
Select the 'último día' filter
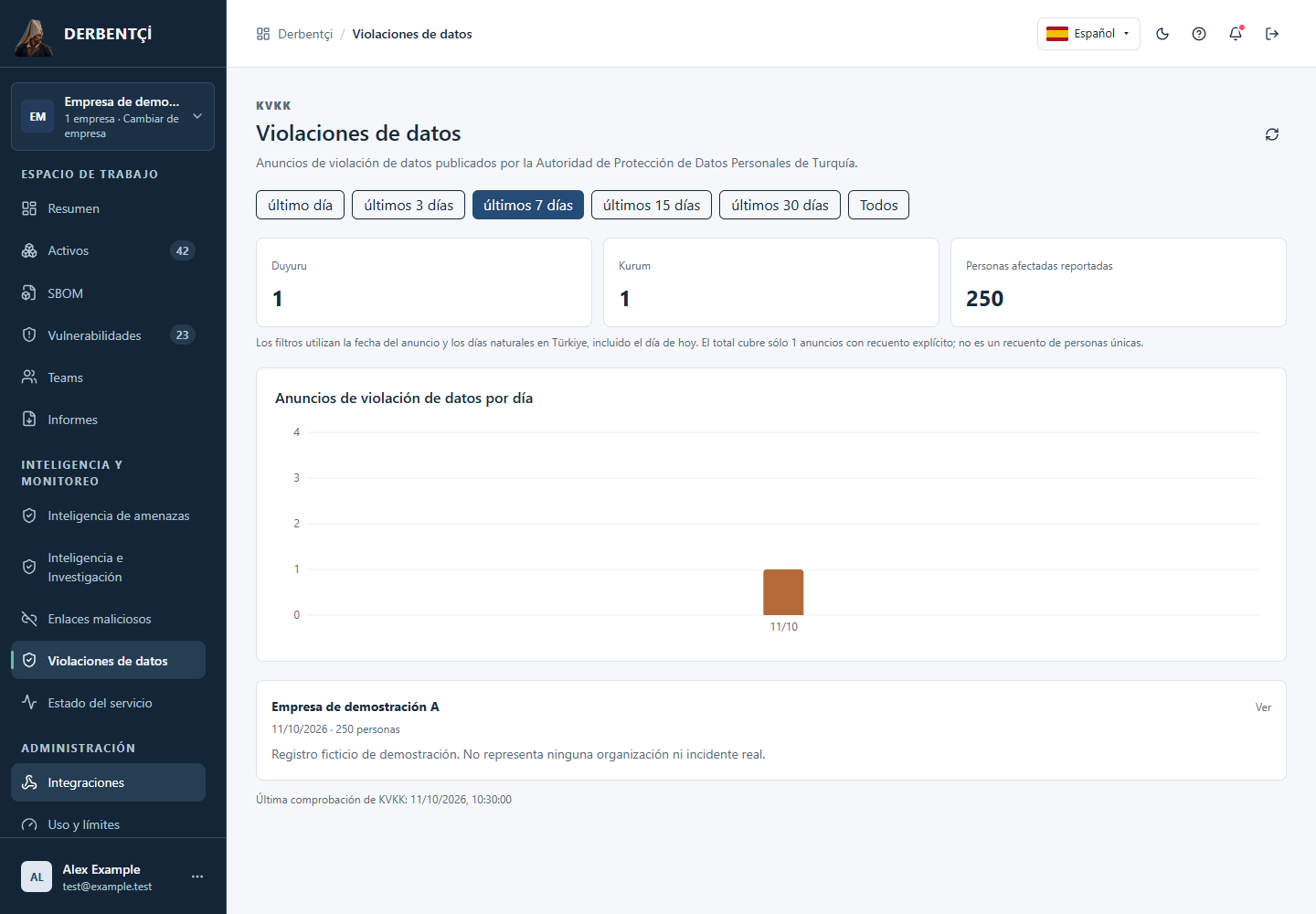point(301,205)
